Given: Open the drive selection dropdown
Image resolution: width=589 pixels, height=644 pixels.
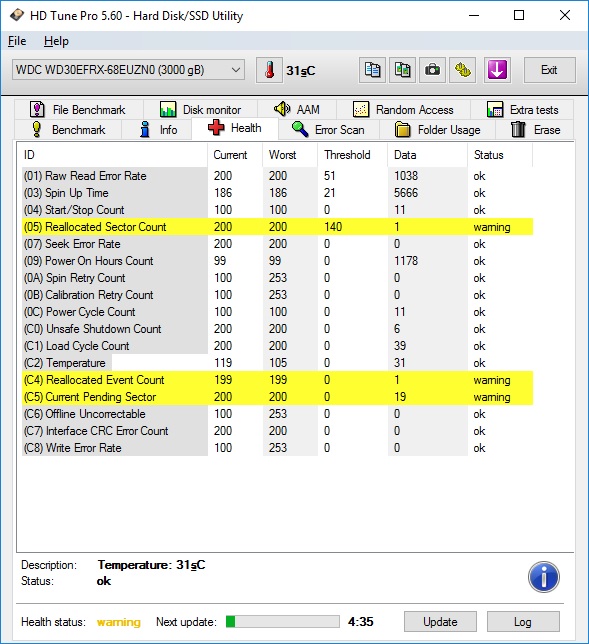Looking at the screenshot, I should click(128, 70).
